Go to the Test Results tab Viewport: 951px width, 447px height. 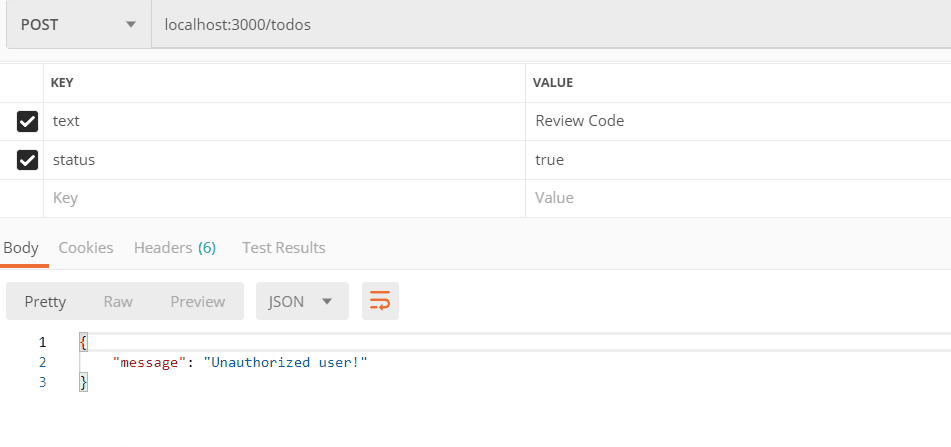coord(284,247)
